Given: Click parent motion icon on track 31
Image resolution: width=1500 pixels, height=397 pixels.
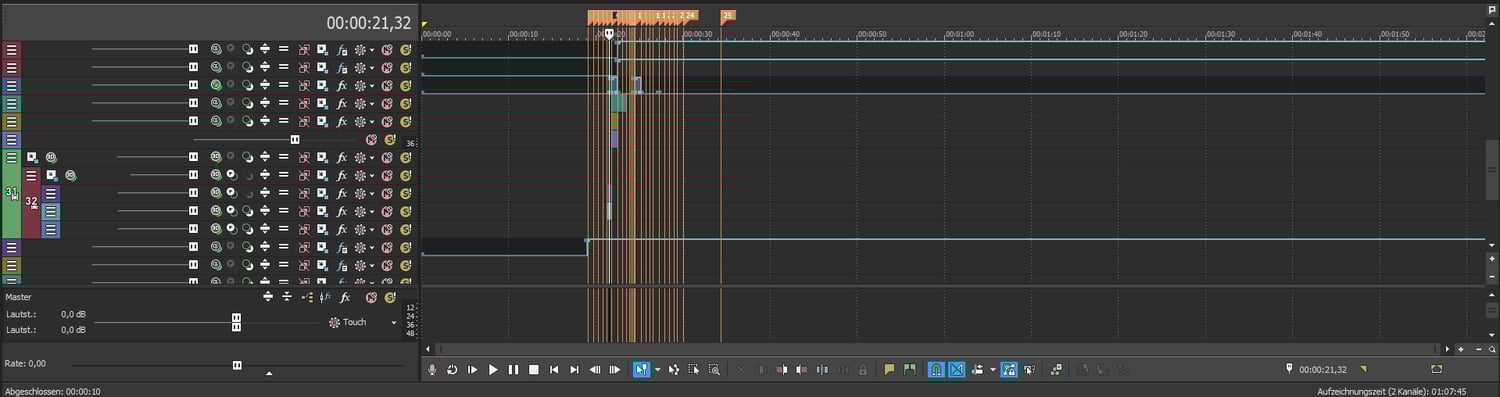Looking at the screenshot, I should pyautogui.click(x=32, y=157).
